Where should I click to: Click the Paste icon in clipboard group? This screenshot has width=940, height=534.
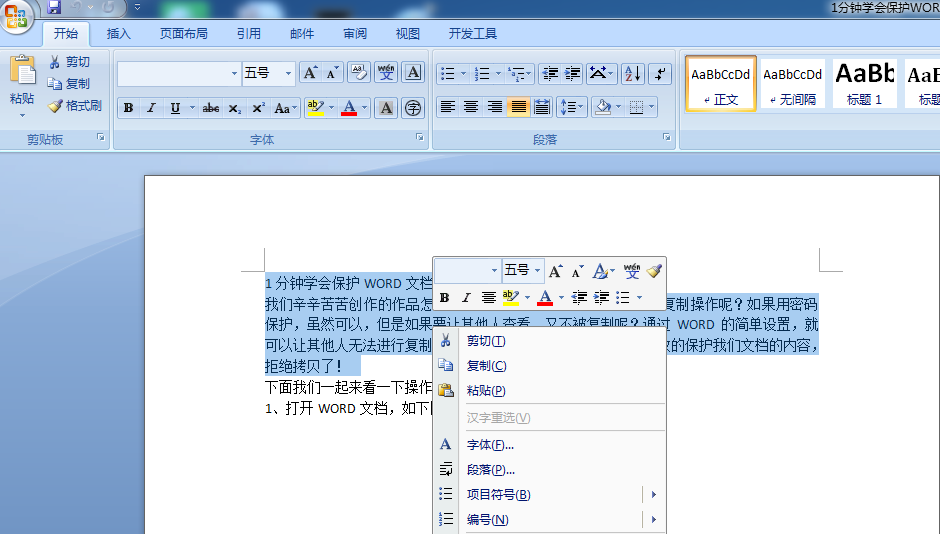(x=22, y=71)
